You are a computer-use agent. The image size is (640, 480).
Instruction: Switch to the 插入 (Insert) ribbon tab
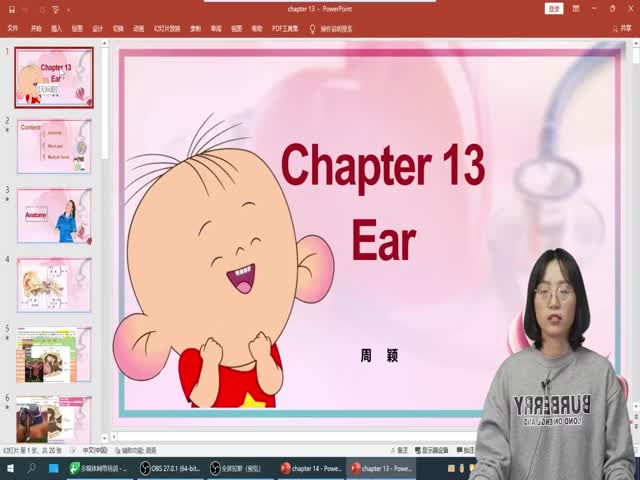click(56, 29)
